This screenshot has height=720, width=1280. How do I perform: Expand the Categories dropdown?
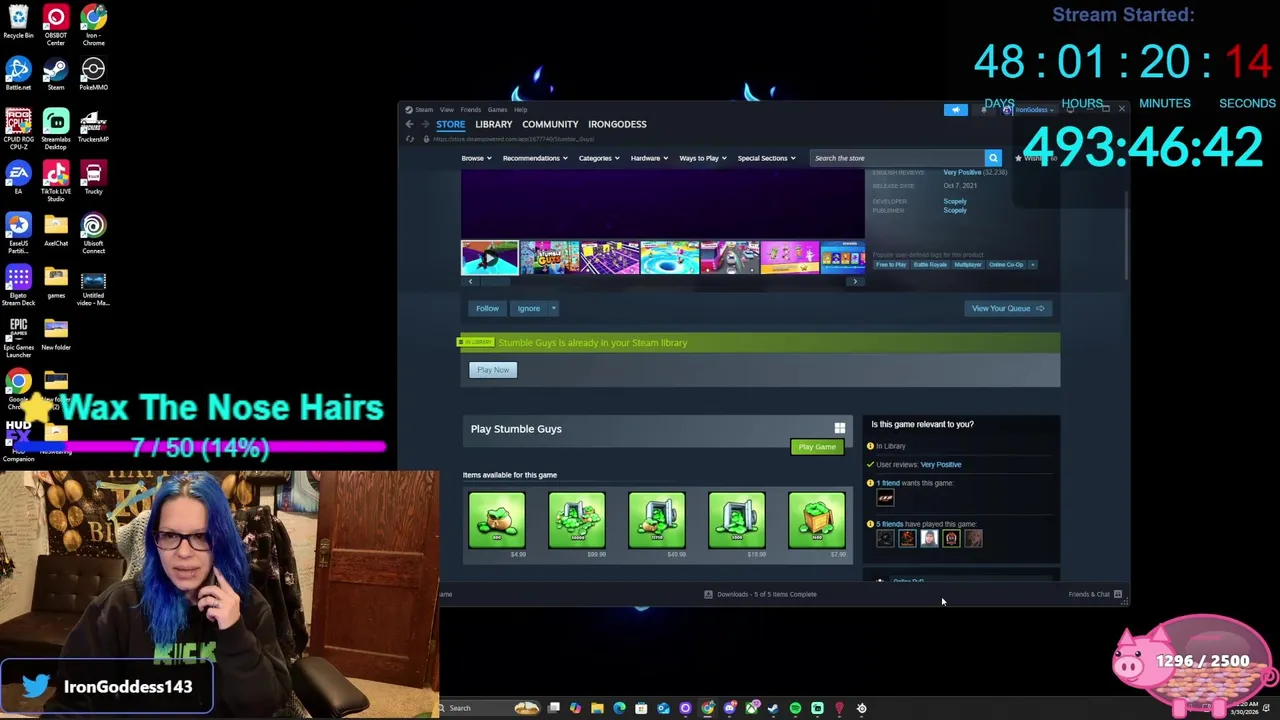click(598, 158)
